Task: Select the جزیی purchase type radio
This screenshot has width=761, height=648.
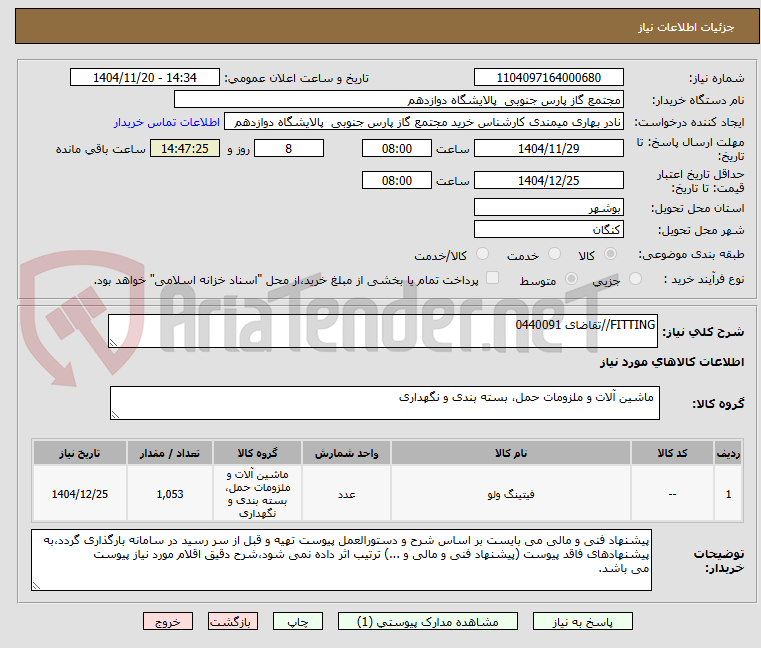Action: coord(635,279)
